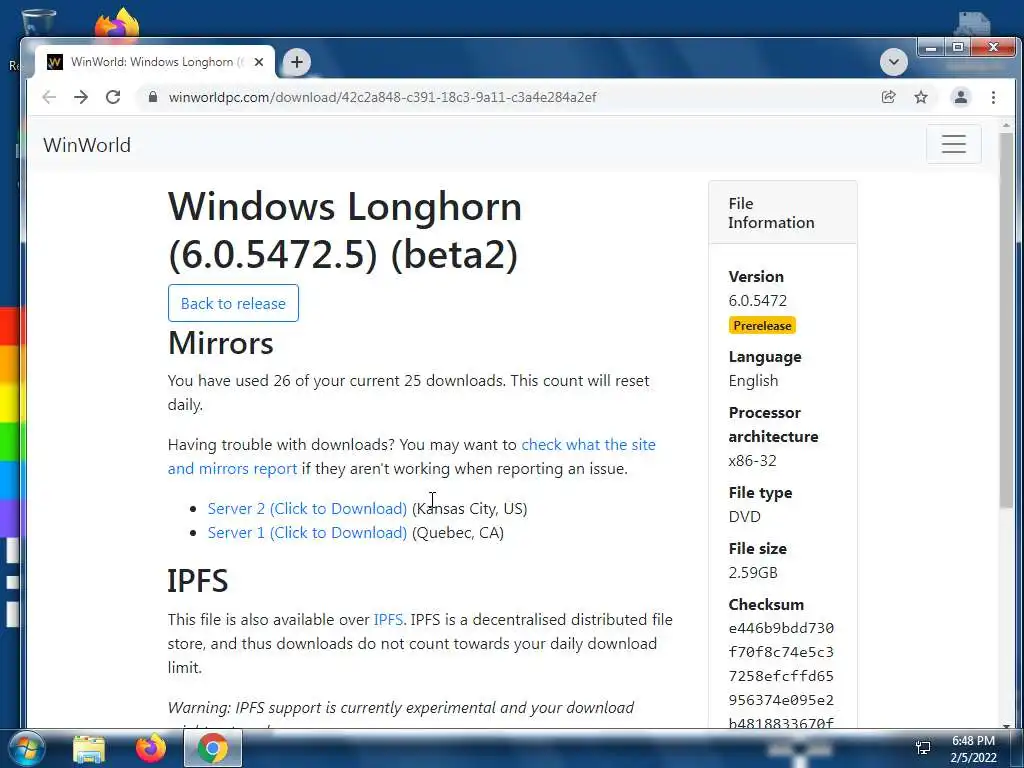Screen dimensions: 1024x768
Task: Click the padlock site info icon
Action: click(x=153, y=97)
